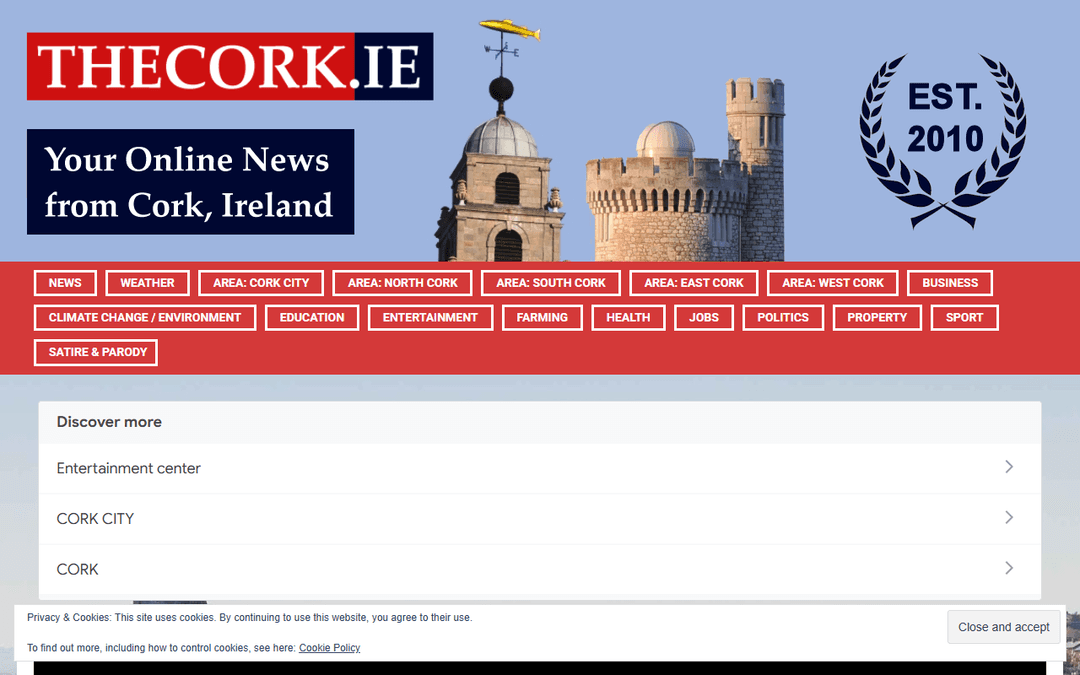The height and width of the screenshot is (675, 1080).
Task: Click the Discover more heading
Action: click(109, 422)
